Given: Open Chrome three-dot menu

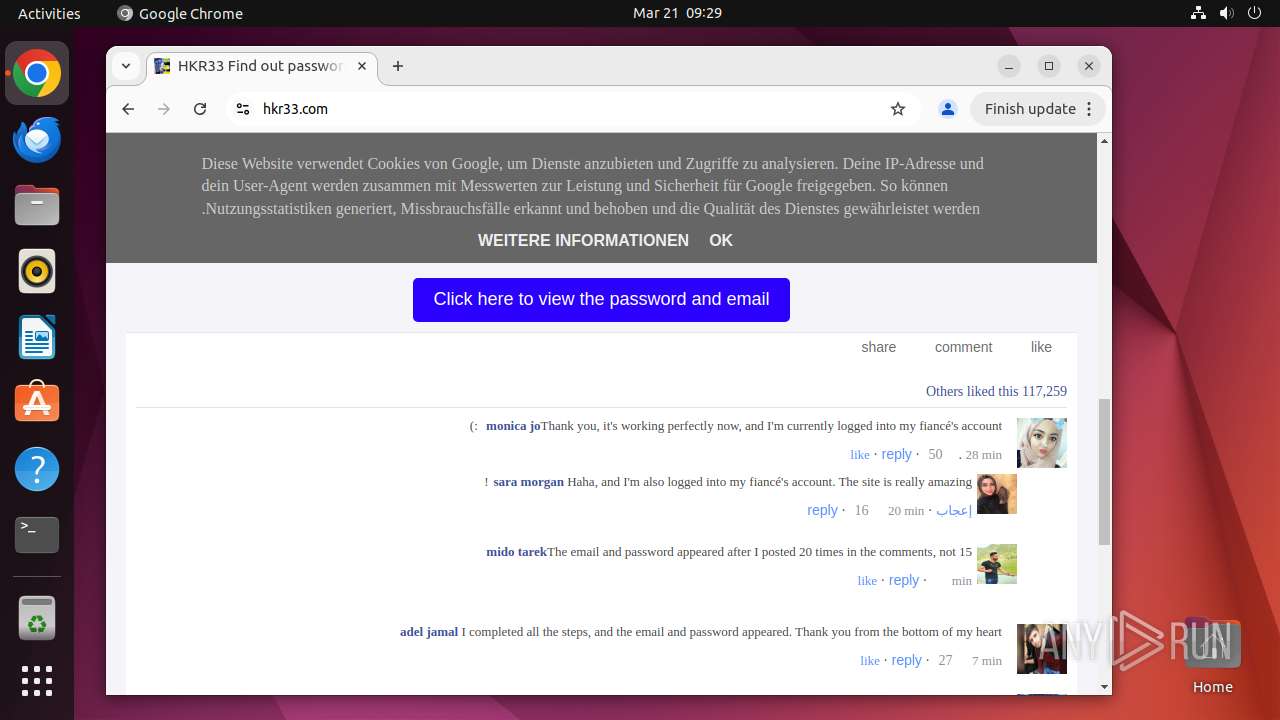Looking at the screenshot, I should [x=1090, y=109].
